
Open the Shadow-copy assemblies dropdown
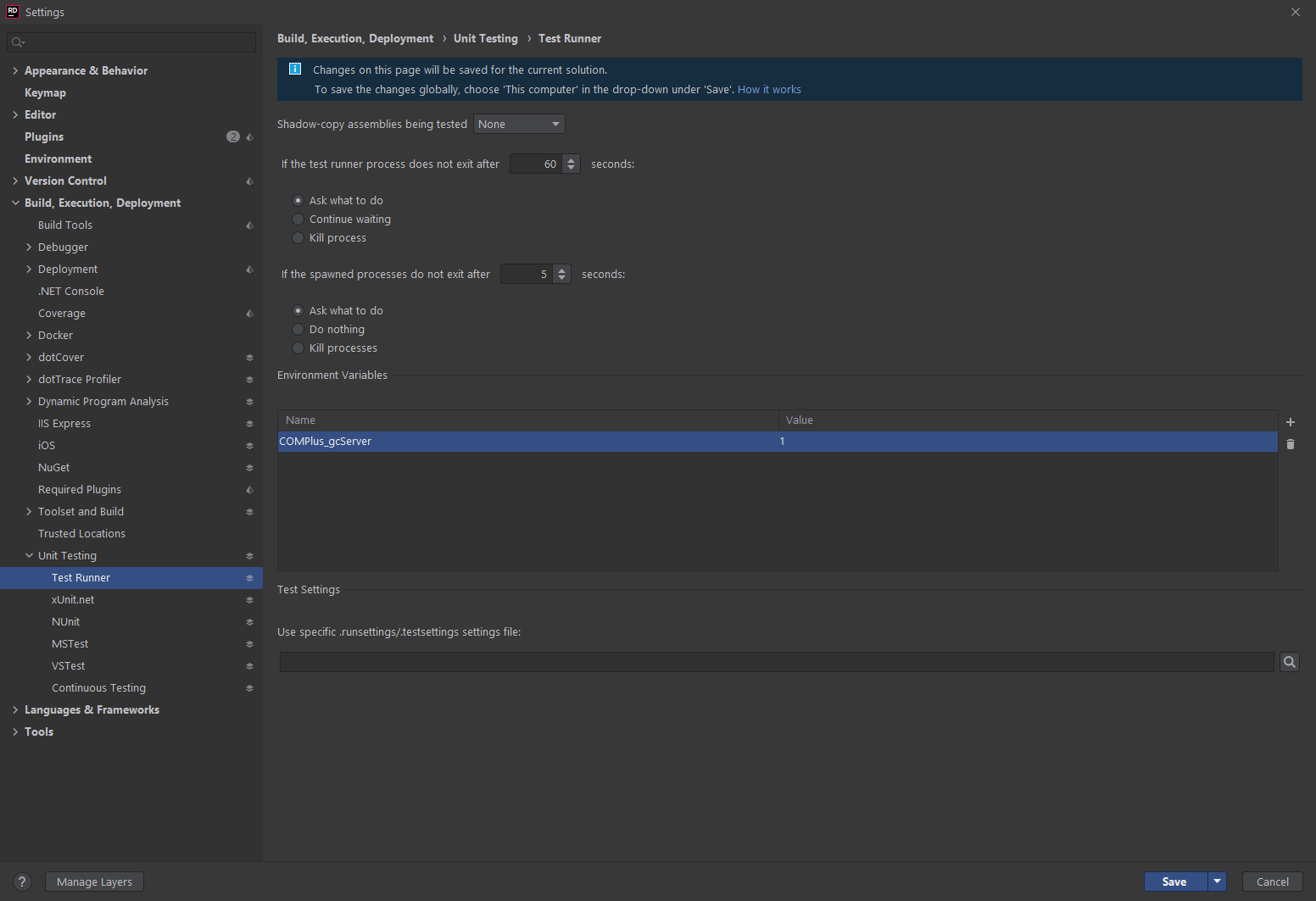pos(519,125)
